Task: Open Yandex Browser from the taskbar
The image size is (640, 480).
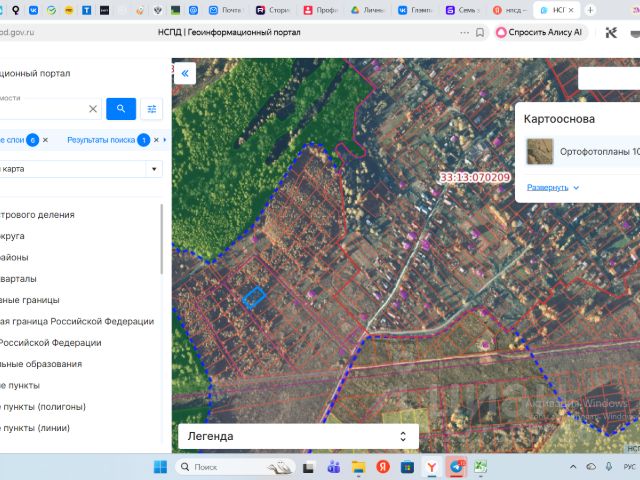Action: [x=431, y=467]
